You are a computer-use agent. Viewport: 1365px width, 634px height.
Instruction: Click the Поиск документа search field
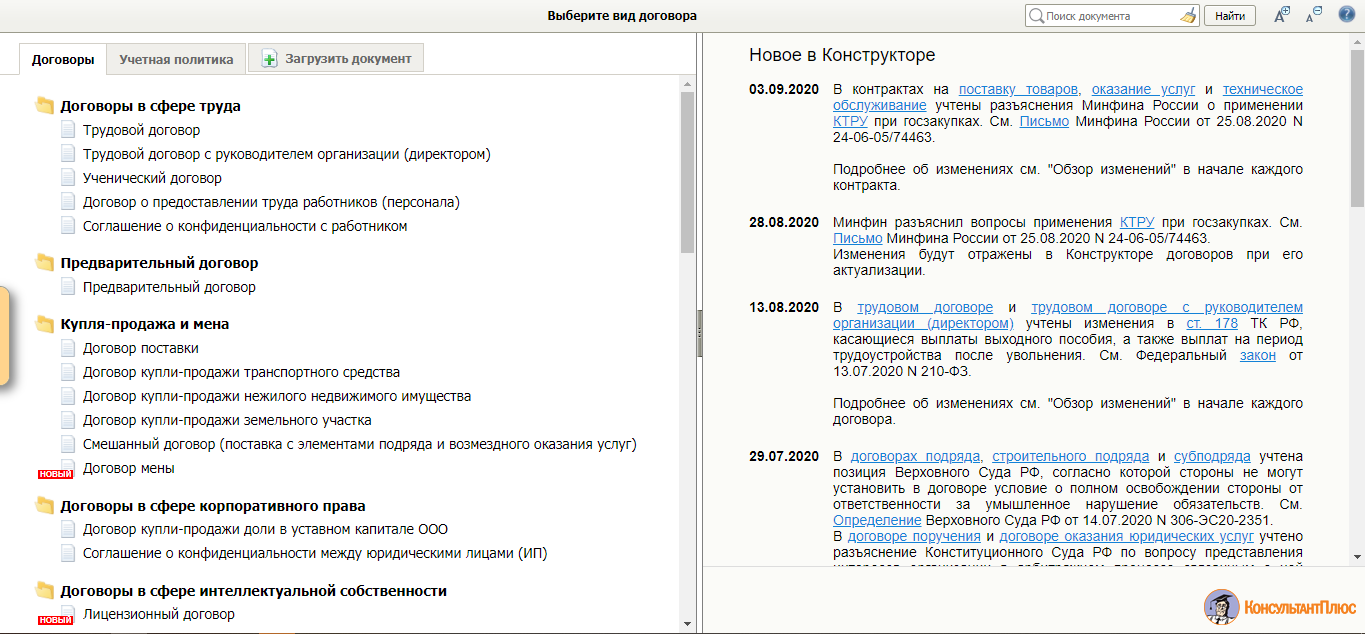pyautogui.click(x=1108, y=16)
